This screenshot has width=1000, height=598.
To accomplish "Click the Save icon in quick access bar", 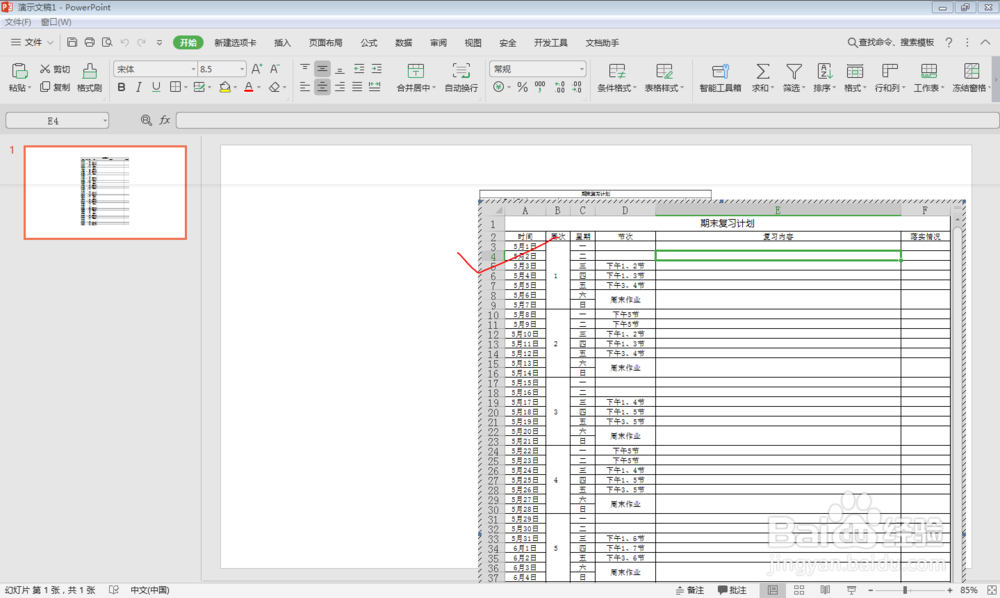I will point(72,43).
